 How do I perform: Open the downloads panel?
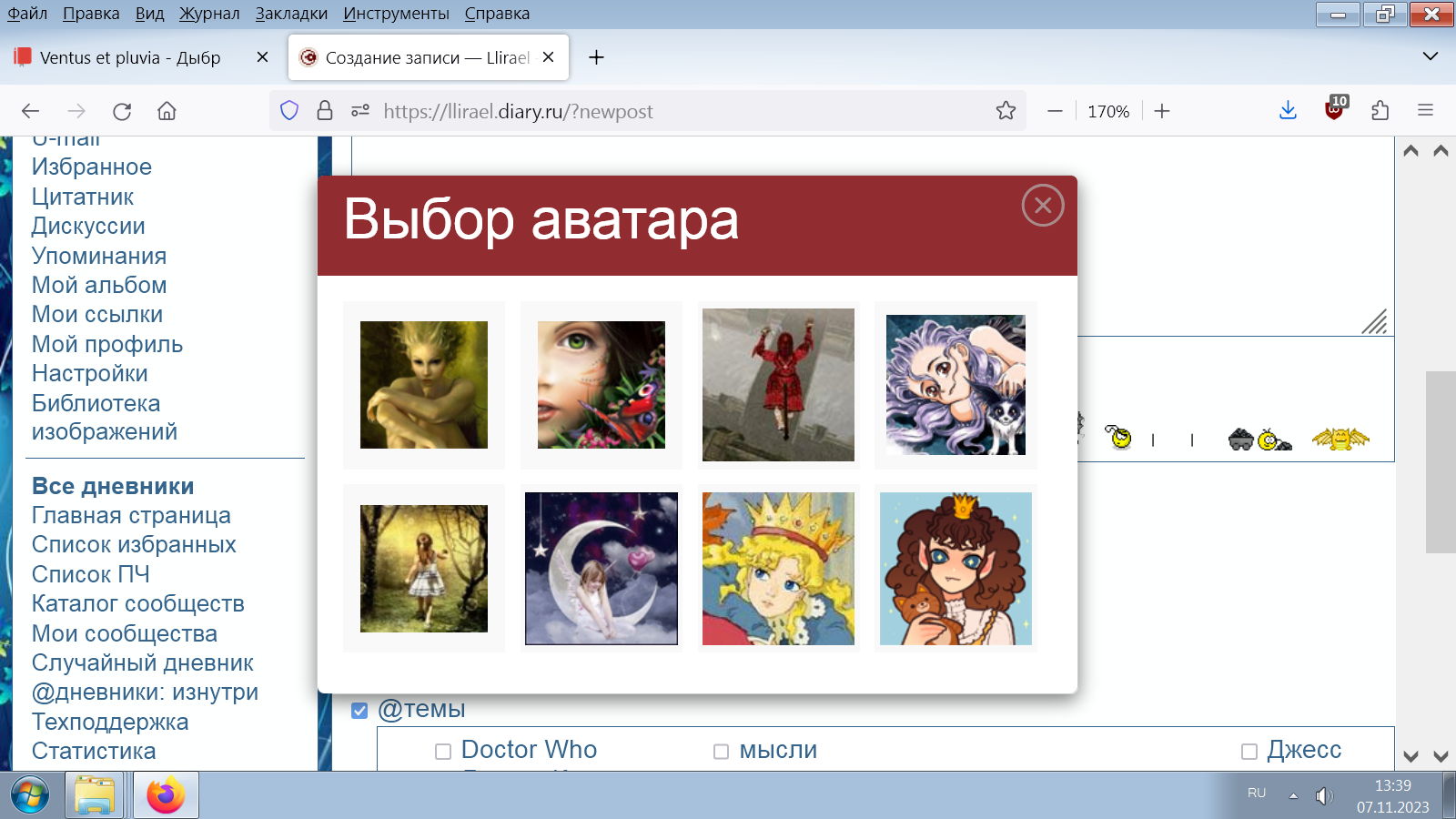tap(1288, 111)
